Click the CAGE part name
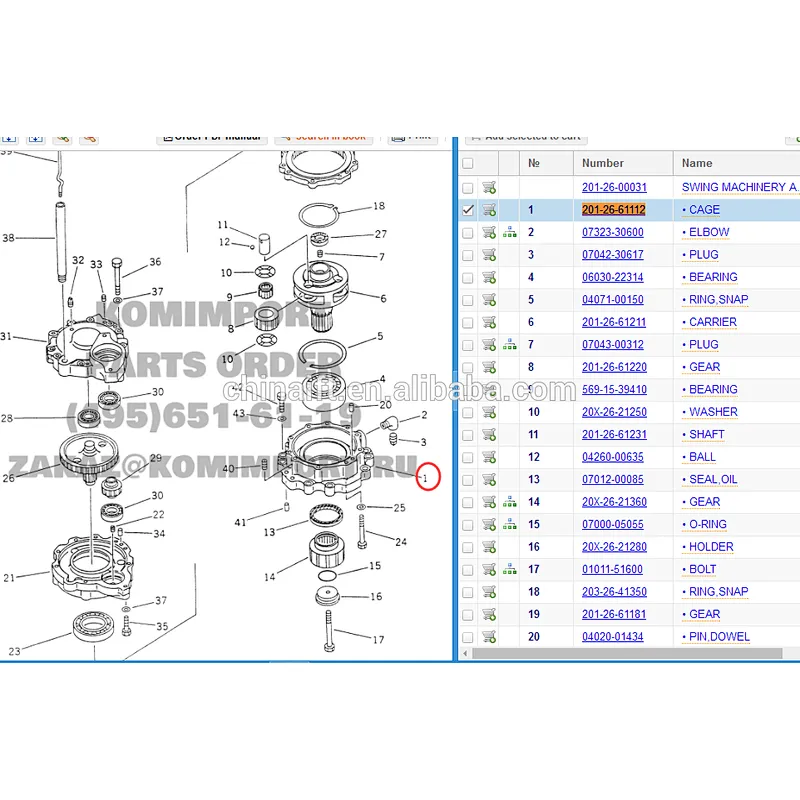 pyautogui.click(x=704, y=210)
